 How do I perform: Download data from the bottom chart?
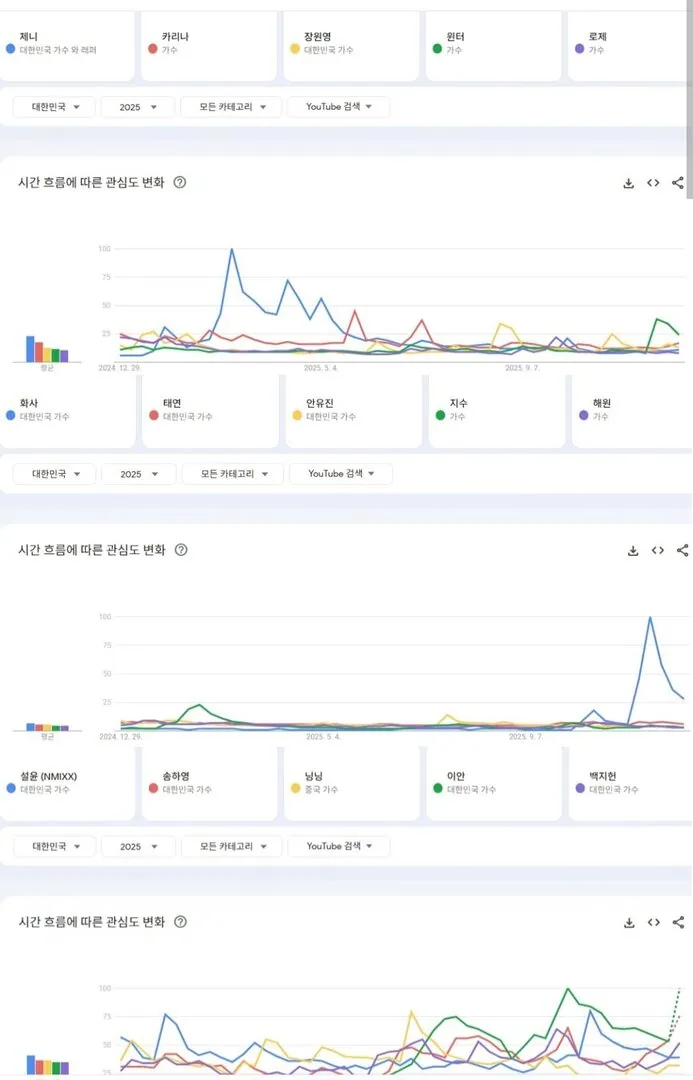628,922
